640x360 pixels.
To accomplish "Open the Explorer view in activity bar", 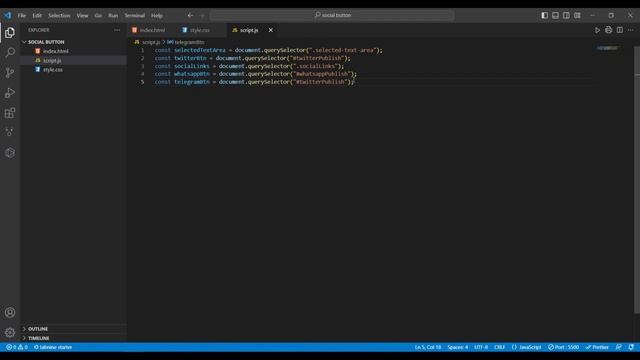I will 10,33.
